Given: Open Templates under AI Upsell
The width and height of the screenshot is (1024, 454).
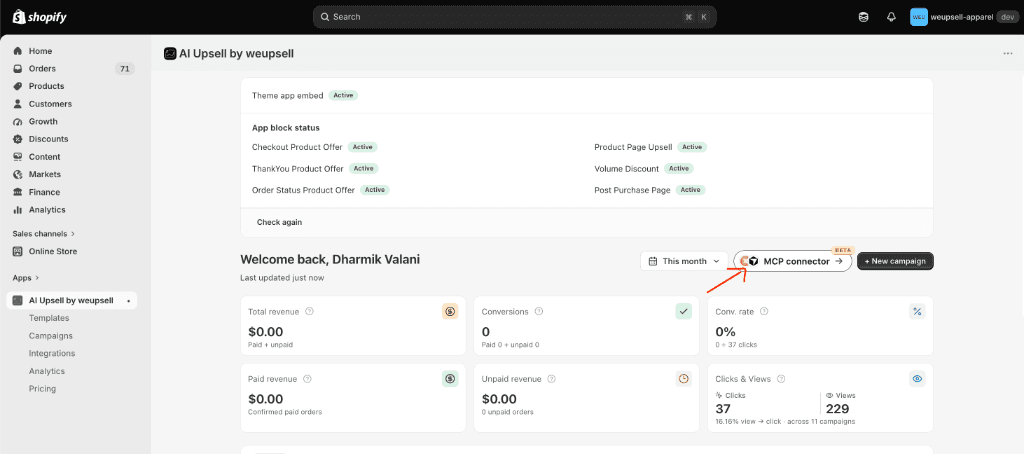Looking at the screenshot, I should [x=49, y=318].
